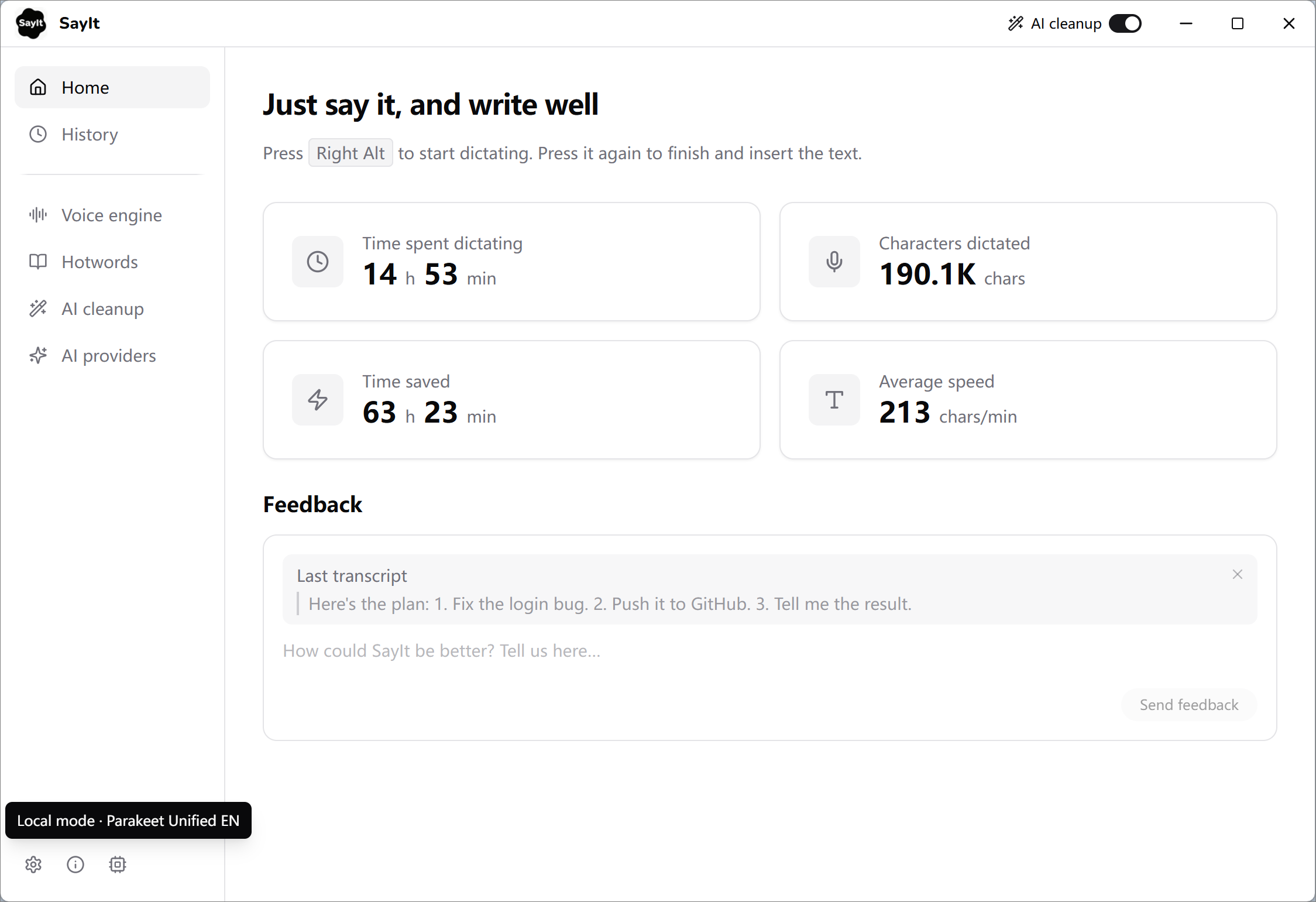Viewport: 1316px width, 902px height.
Task: Toggle the AI cleanup switch in title bar
Action: coord(1125,23)
